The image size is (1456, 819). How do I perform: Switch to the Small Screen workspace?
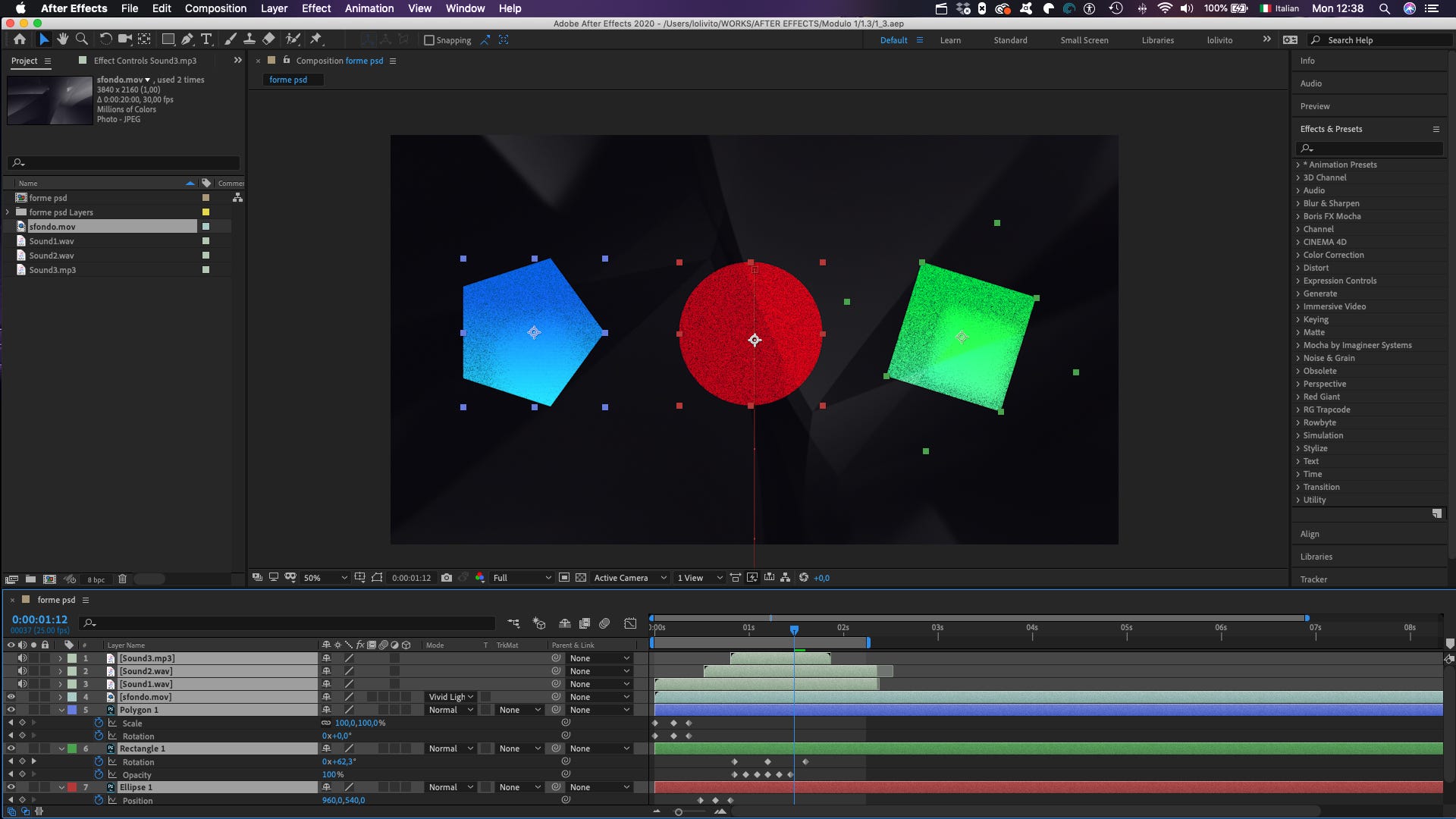click(x=1084, y=40)
